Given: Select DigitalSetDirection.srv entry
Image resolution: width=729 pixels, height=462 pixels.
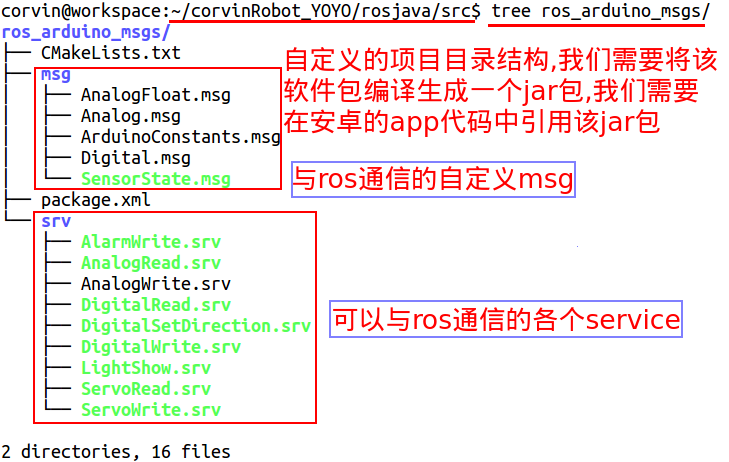Looking at the screenshot, I should coord(196,326).
